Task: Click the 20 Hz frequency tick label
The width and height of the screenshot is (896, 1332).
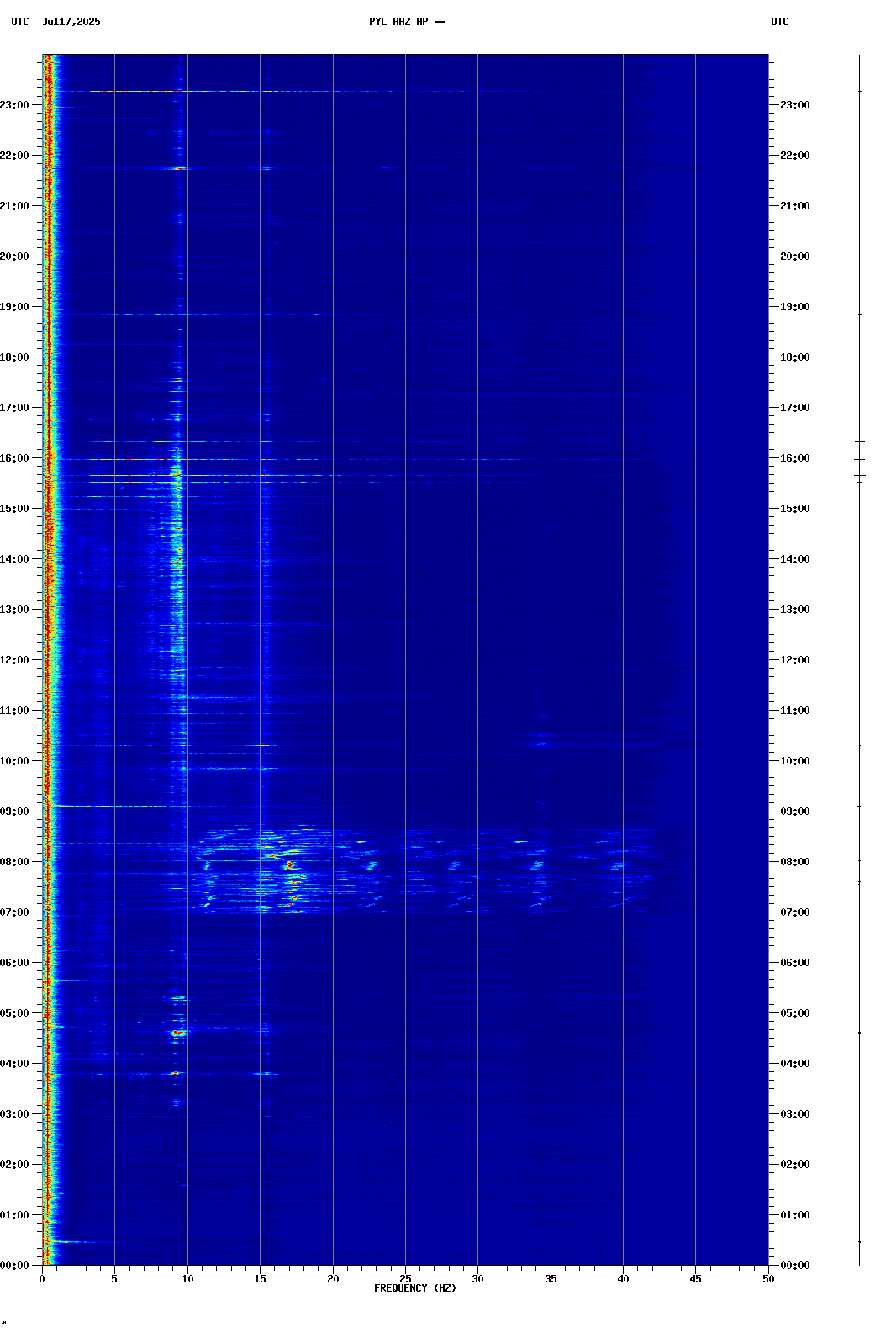Action: 333,1279
